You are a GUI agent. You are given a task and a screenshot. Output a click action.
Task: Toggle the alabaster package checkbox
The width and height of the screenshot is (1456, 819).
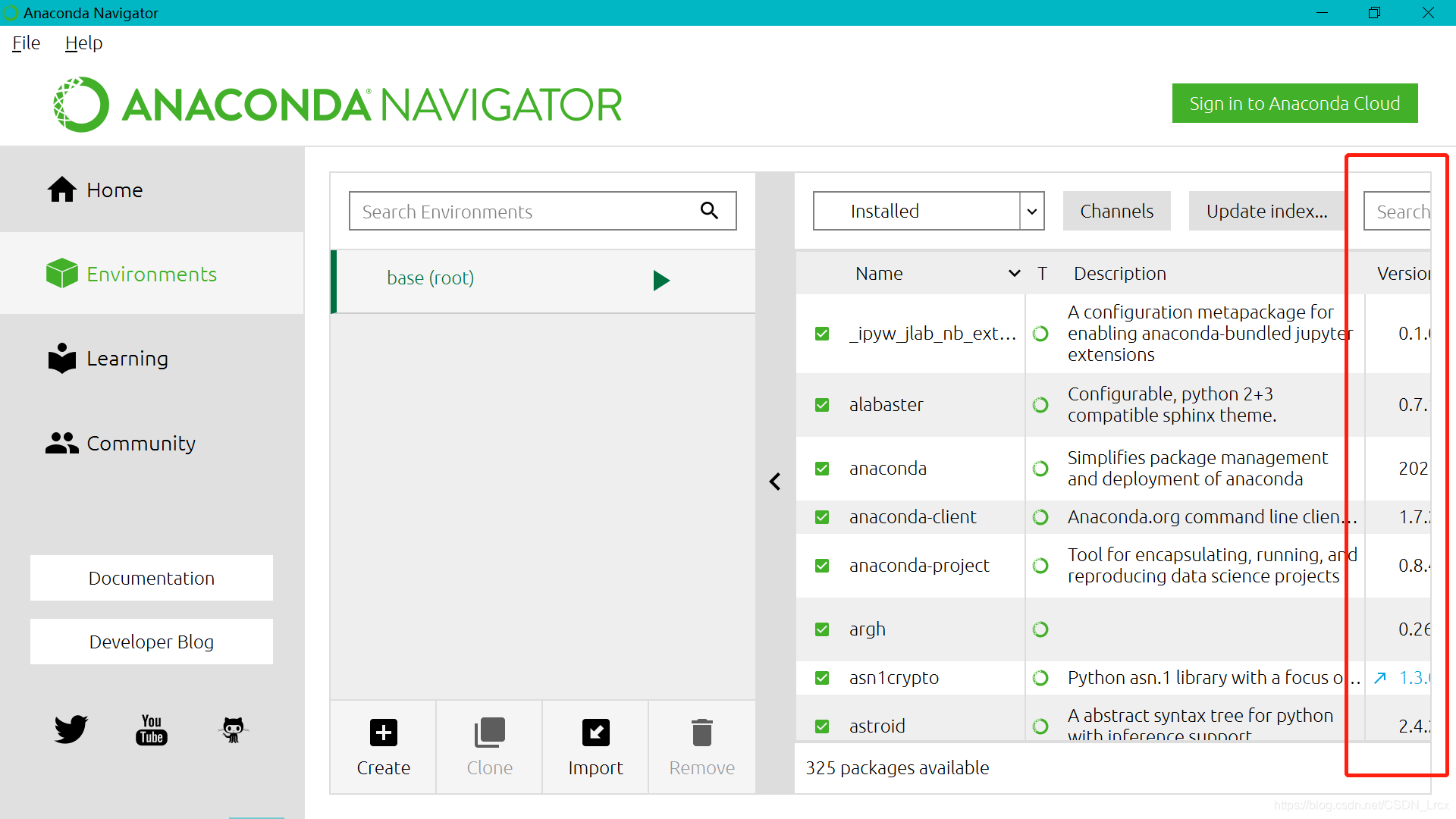point(822,405)
